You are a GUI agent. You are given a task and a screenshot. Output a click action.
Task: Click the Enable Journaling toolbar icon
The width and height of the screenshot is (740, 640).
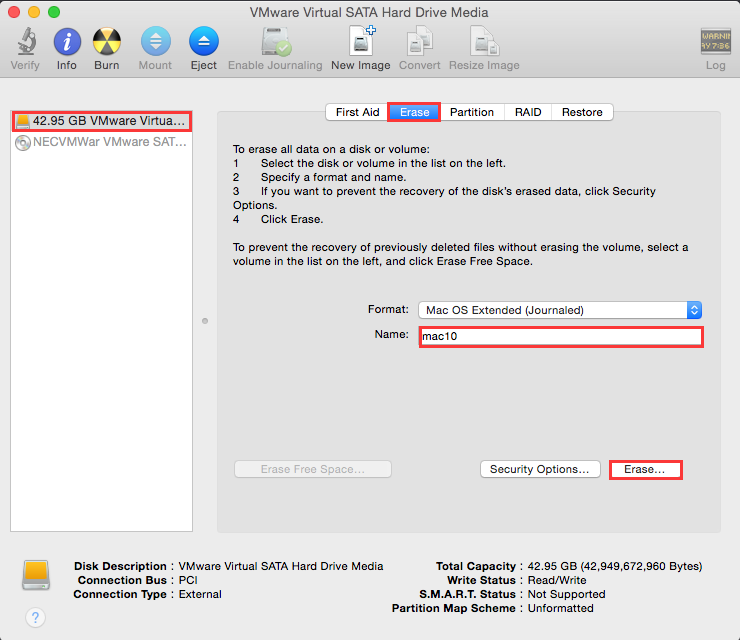click(276, 42)
